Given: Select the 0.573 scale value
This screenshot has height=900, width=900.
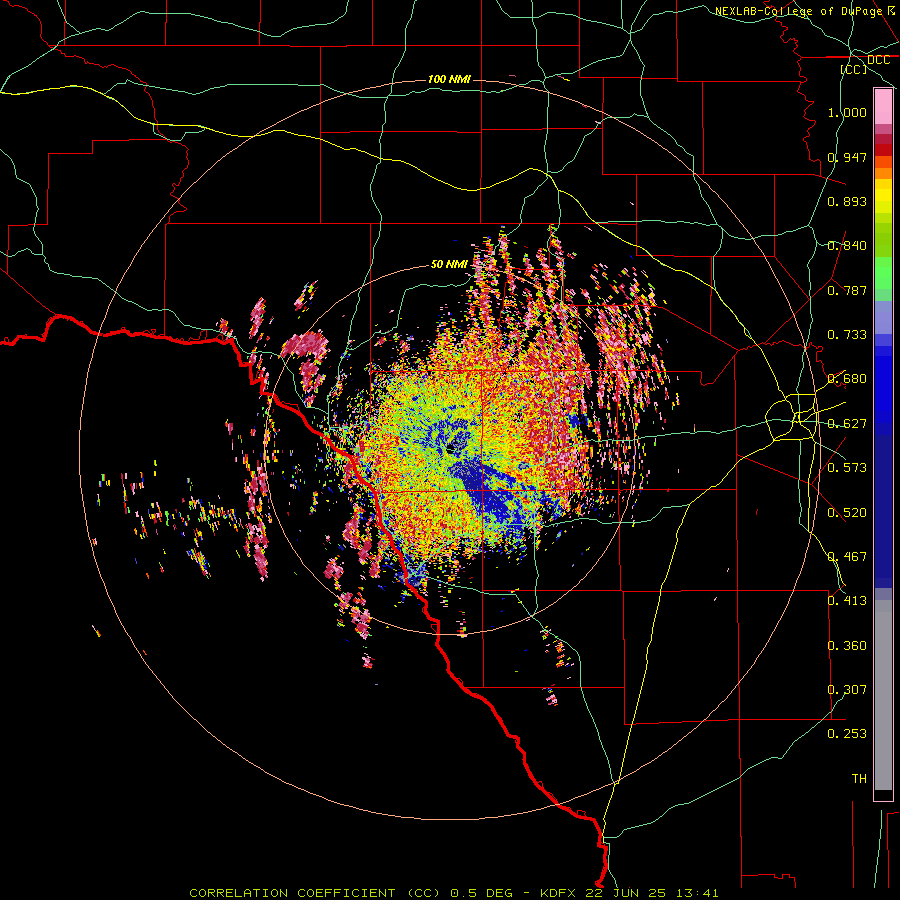Looking at the screenshot, I should [847, 468].
